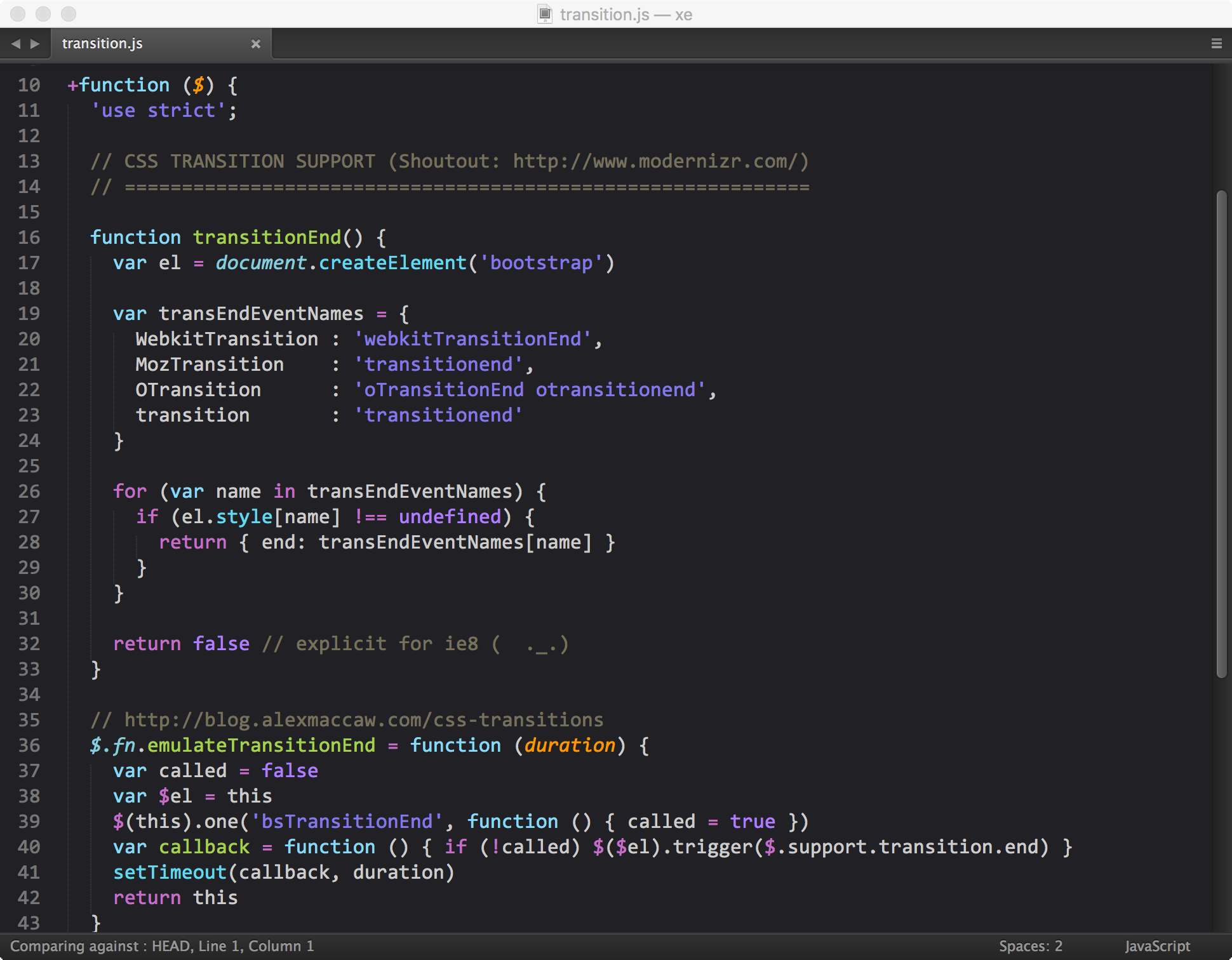Screen dimensions: 1232x960
Task: Click 'return this' on line 42
Action: coord(175,898)
